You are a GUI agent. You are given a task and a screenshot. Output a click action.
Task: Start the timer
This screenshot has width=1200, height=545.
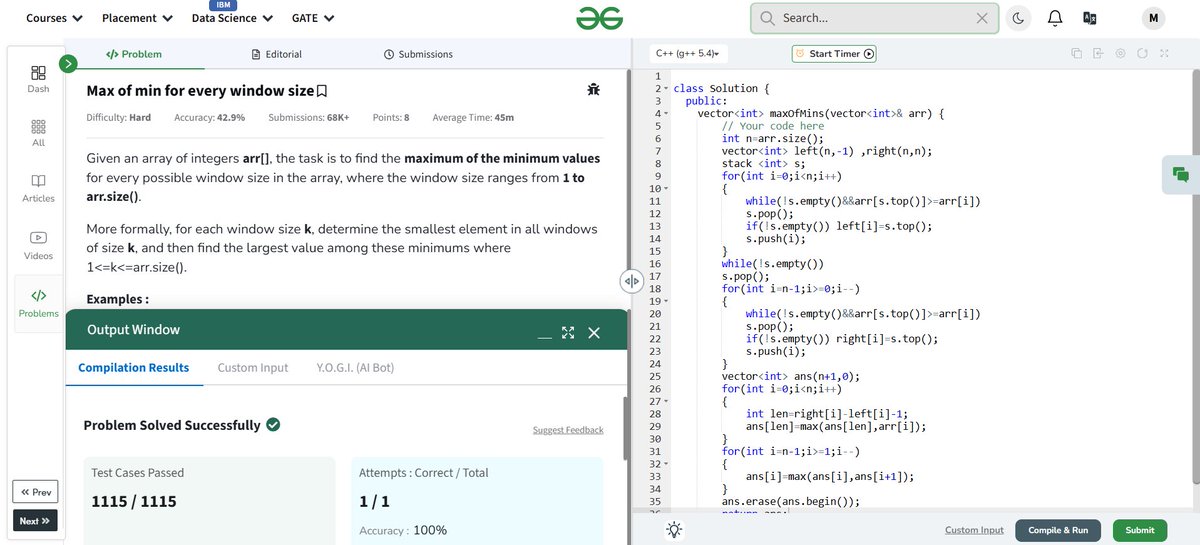click(834, 54)
